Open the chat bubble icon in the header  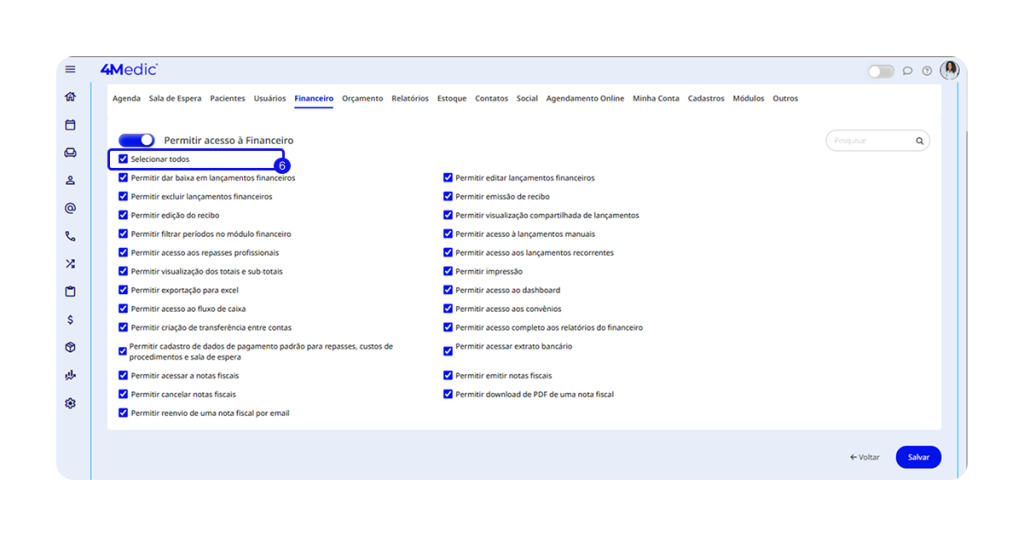[907, 71]
